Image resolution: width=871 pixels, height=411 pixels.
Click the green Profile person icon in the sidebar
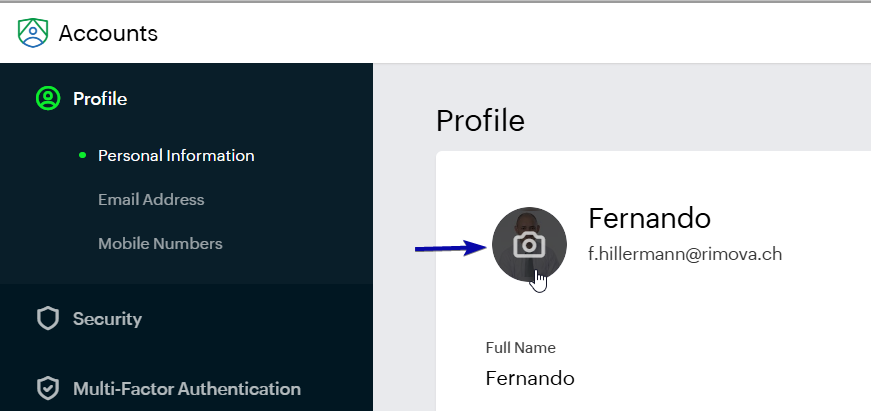[x=47, y=98]
